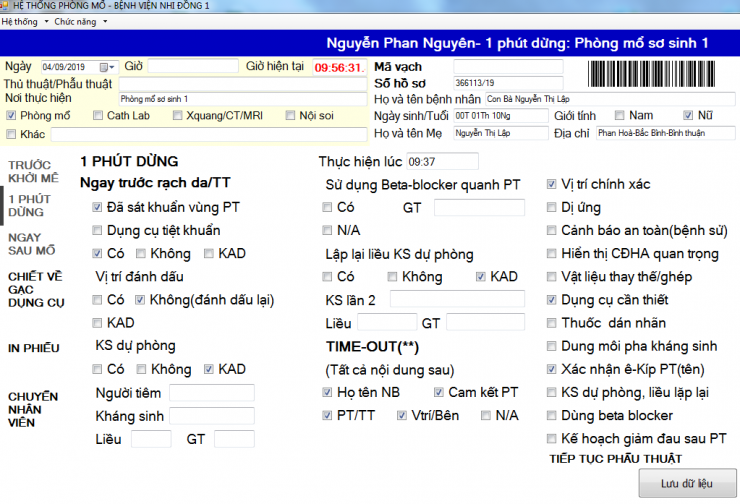Viewport: 740px width, 504px height.
Task: Tick the Nam gender checkbox
Action: click(620, 115)
